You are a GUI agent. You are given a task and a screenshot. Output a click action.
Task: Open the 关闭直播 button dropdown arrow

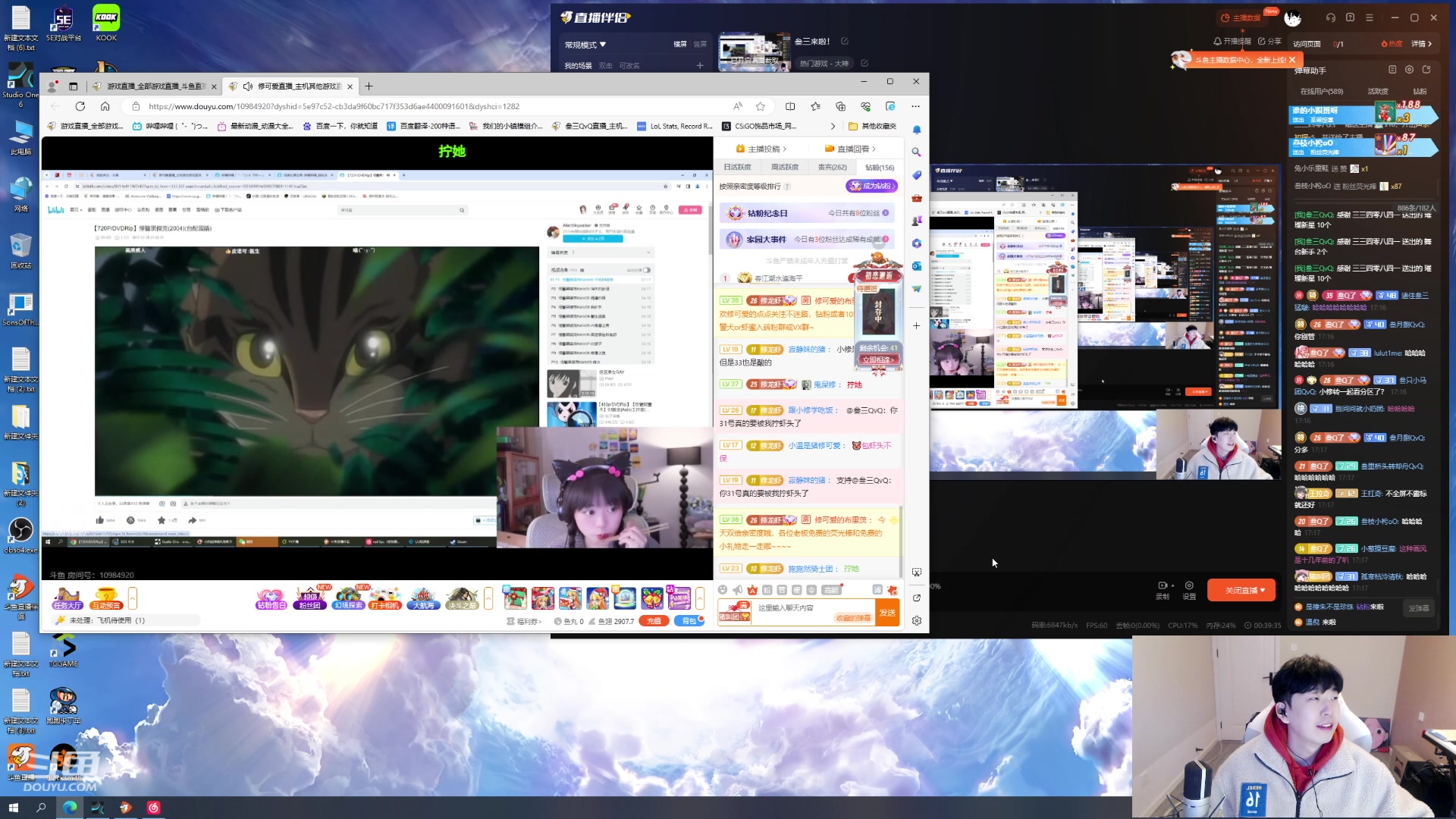(x=1263, y=590)
